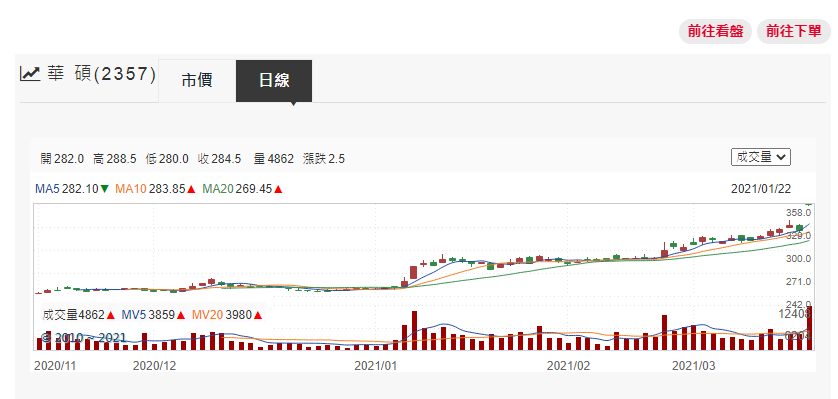Screen dimensions: 838x399
Task: Click the change value 漲跌 2.5
Action: pos(323,159)
